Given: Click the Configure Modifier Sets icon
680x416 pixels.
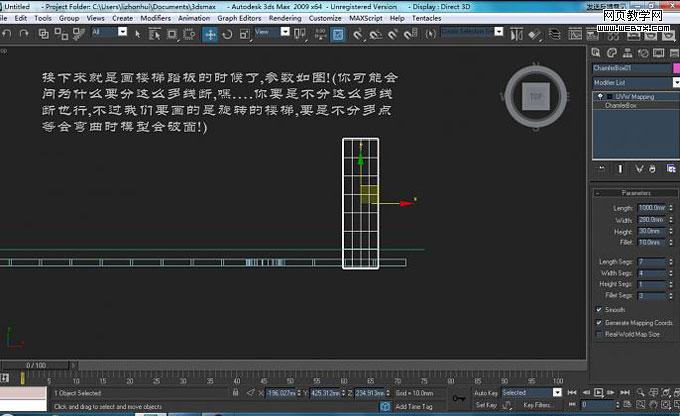Looking at the screenshot, I should click(x=671, y=169).
